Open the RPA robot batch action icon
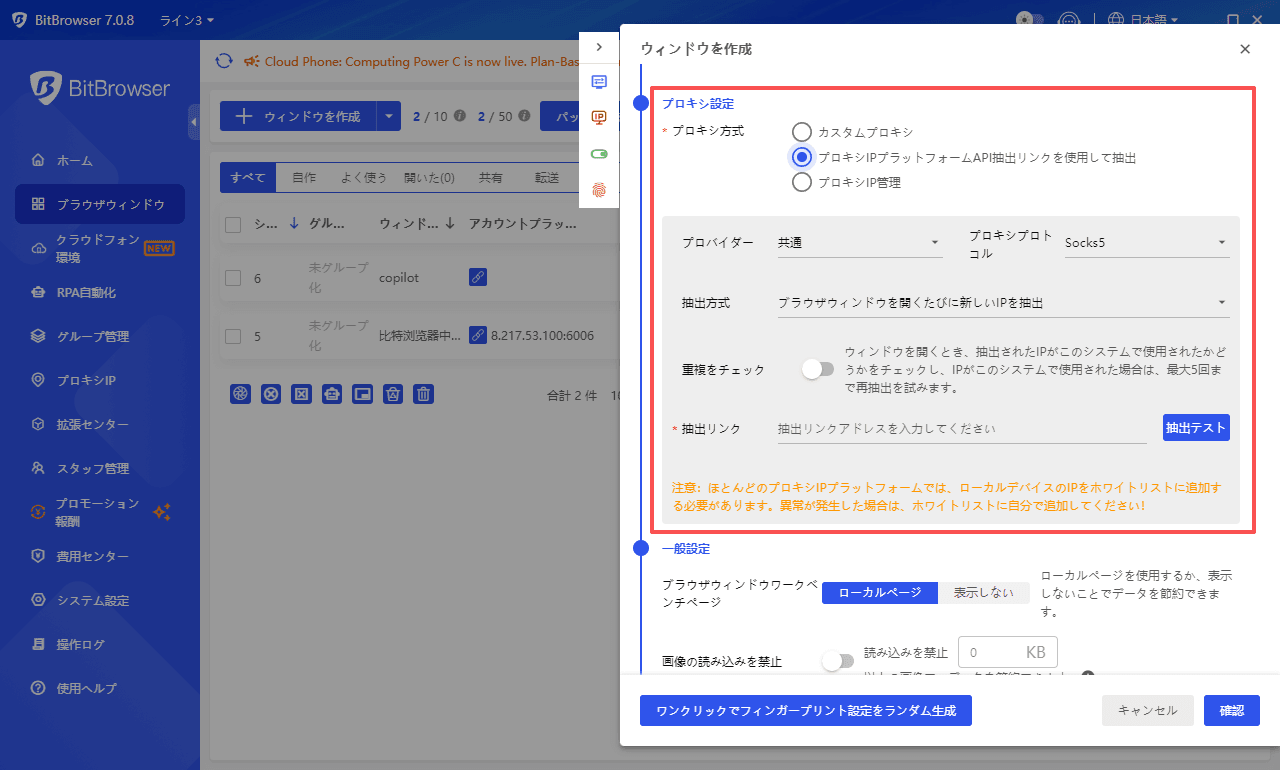 click(331, 393)
